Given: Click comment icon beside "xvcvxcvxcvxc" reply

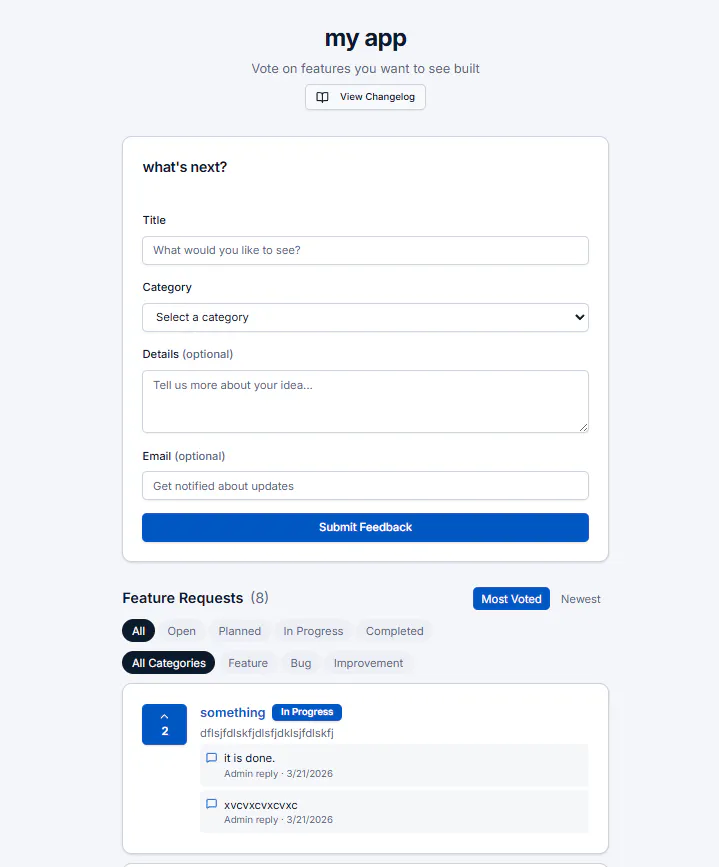Looking at the screenshot, I should [211, 803].
